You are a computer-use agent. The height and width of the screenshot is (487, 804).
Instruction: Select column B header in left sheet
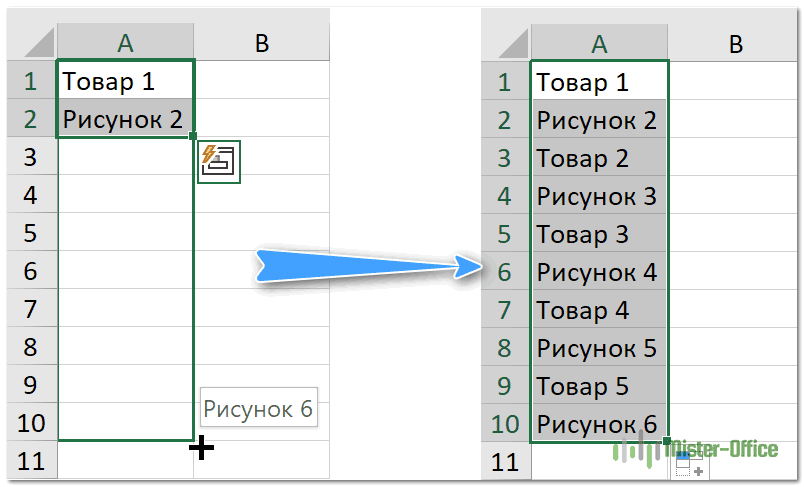(261, 42)
